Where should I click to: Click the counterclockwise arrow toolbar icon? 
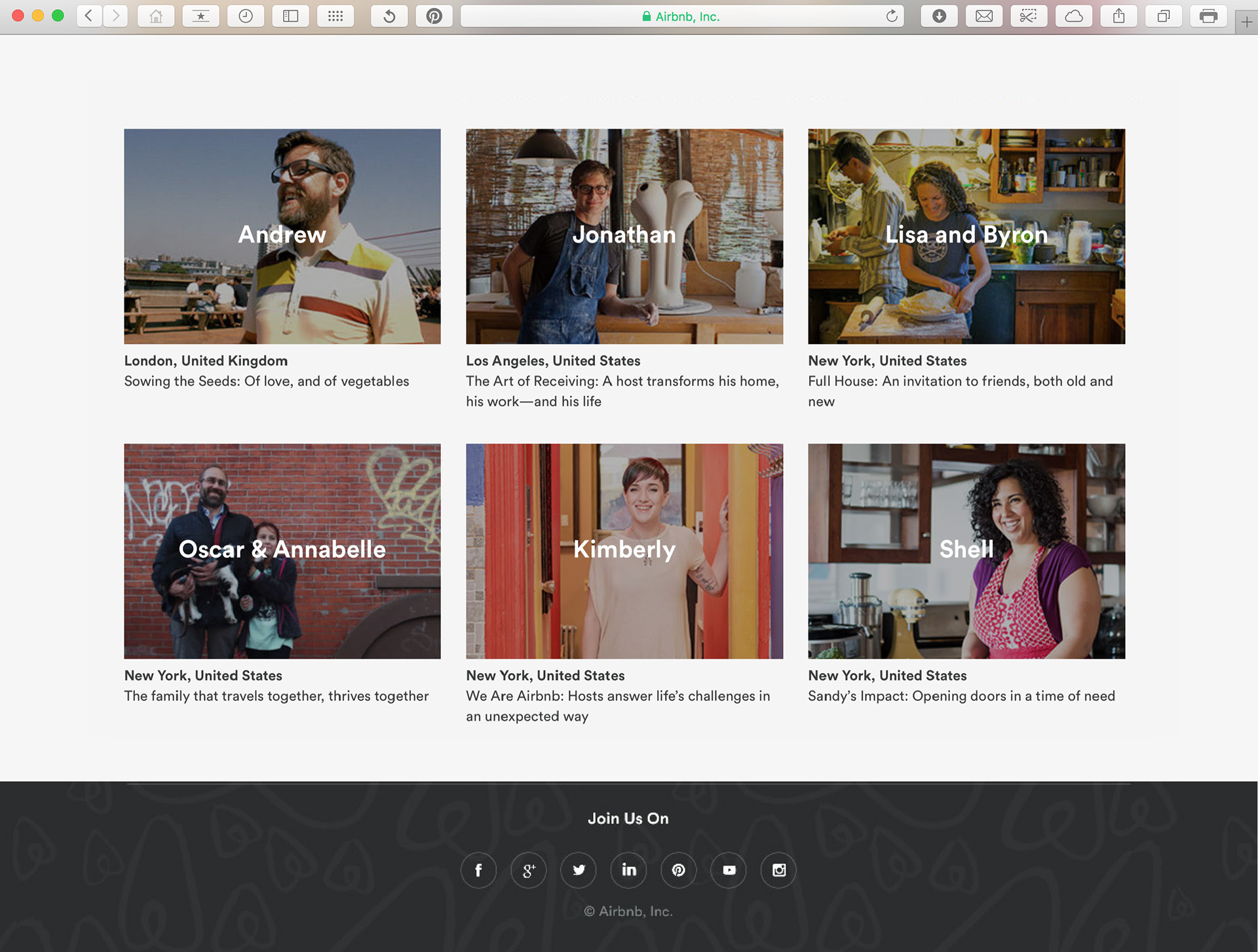click(x=389, y=16)
